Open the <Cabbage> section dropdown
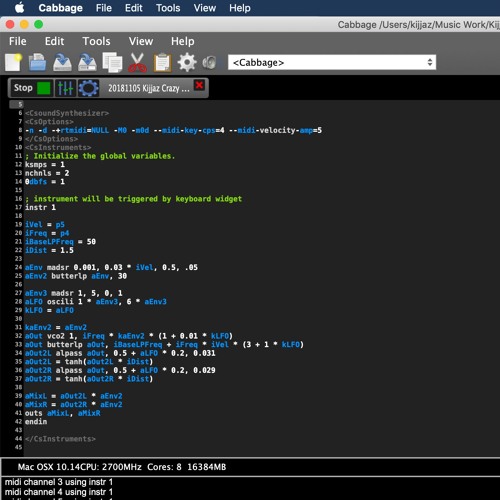The image size is (500, 500). click(332, 62)
